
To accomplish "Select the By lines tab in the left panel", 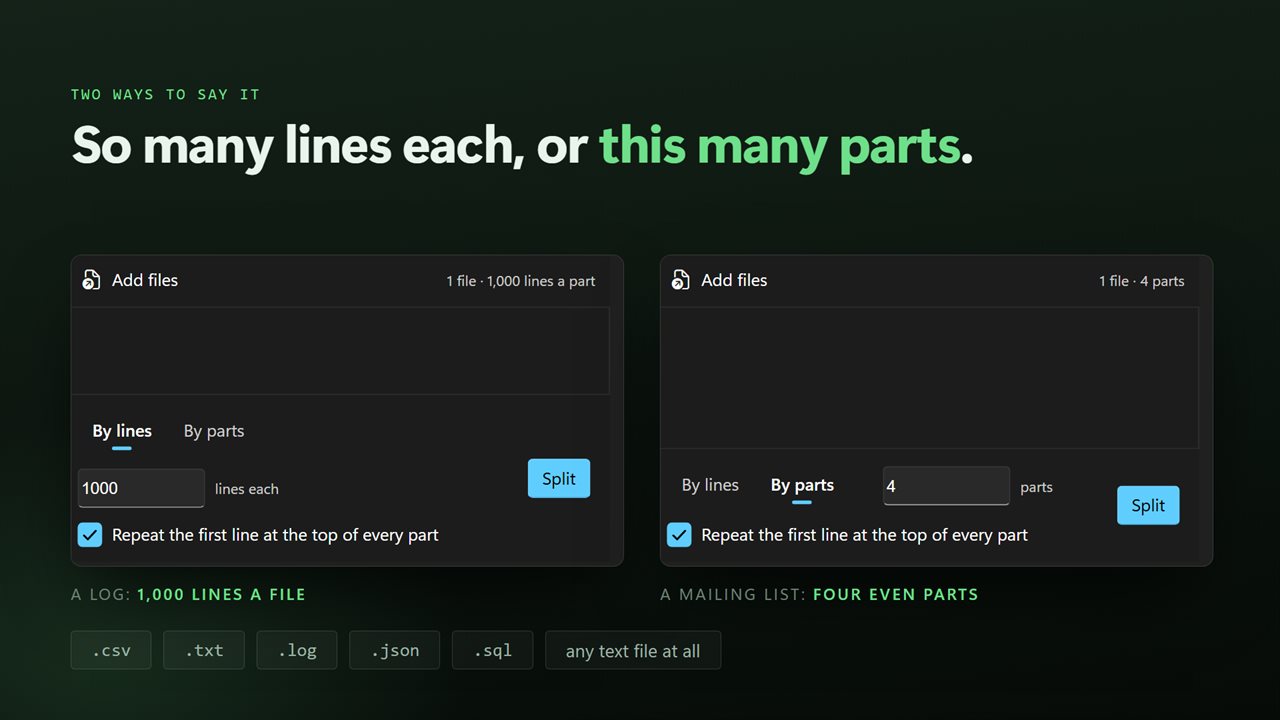I will 122,431.
